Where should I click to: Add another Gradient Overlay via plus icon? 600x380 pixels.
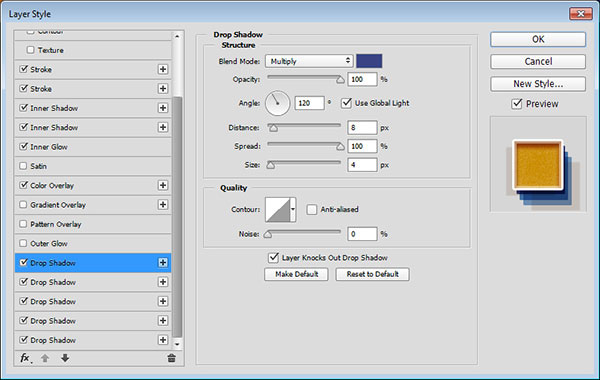(163, 205)
